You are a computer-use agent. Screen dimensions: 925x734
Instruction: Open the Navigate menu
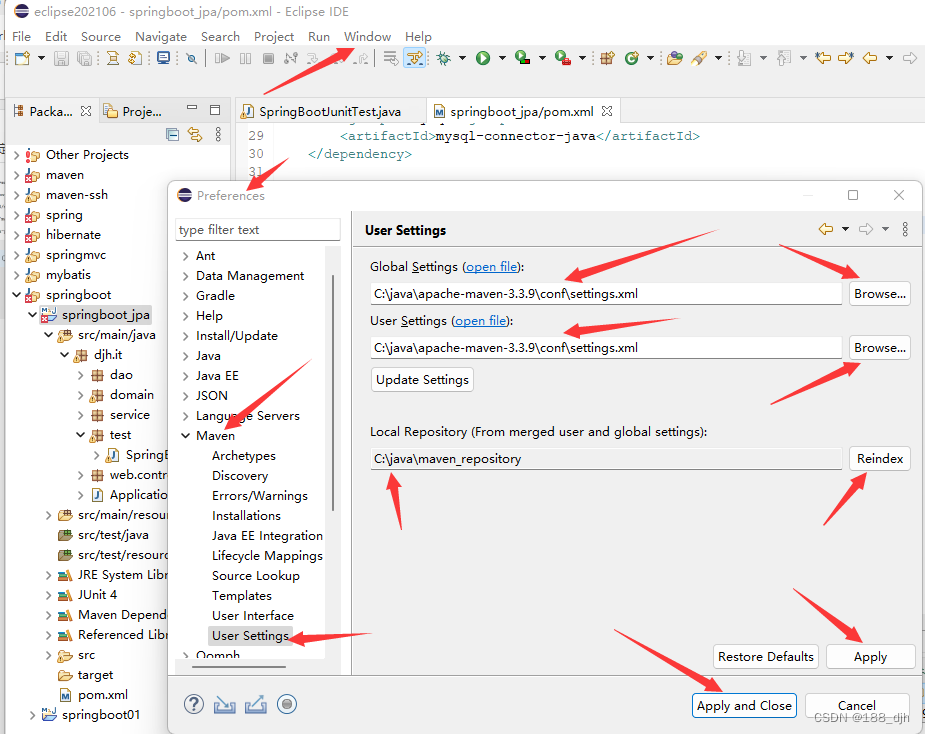click(x=160, y=37)
